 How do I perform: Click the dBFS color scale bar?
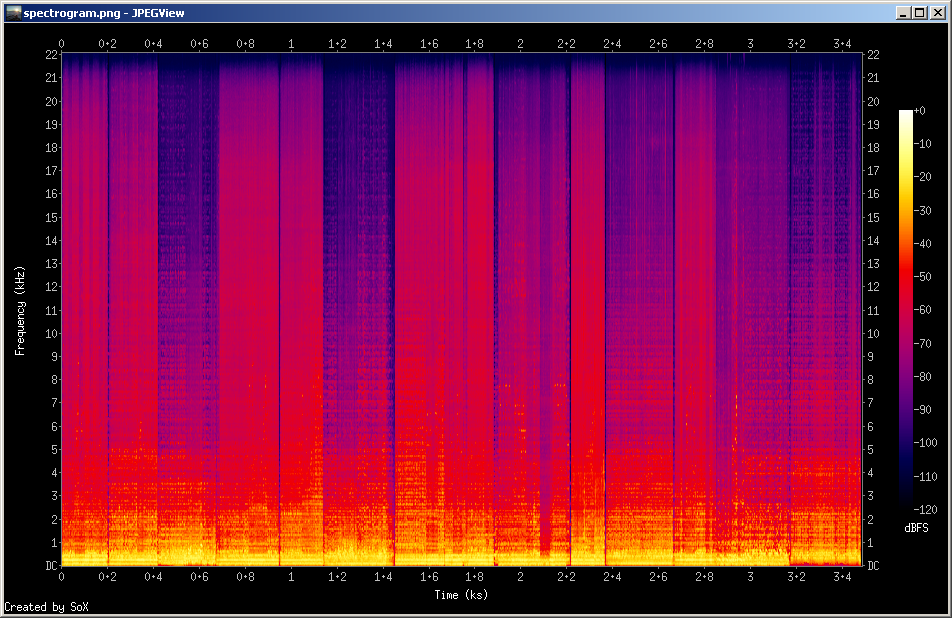coord(905,309)
